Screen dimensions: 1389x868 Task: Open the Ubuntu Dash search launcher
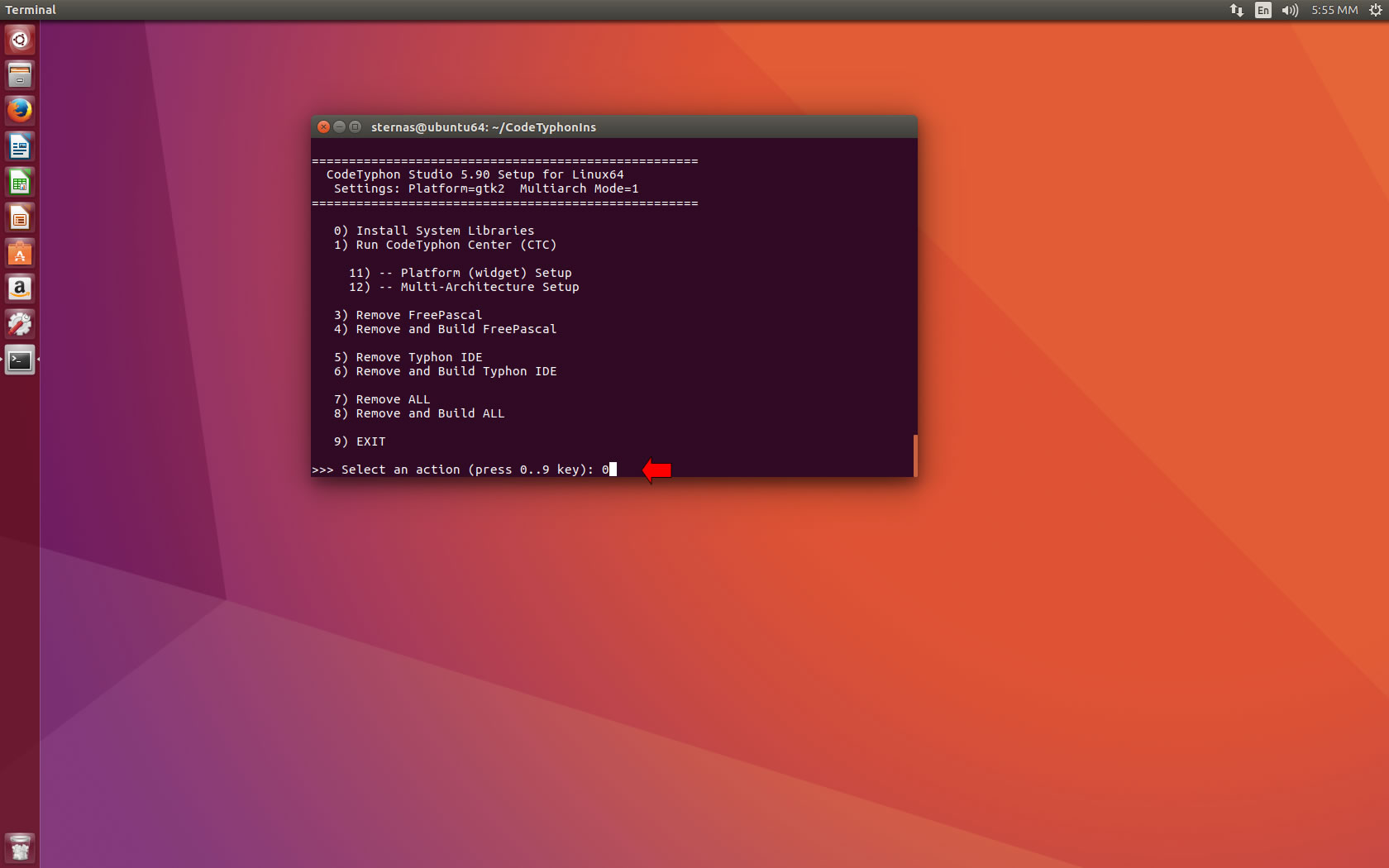[x=20, y=40]
